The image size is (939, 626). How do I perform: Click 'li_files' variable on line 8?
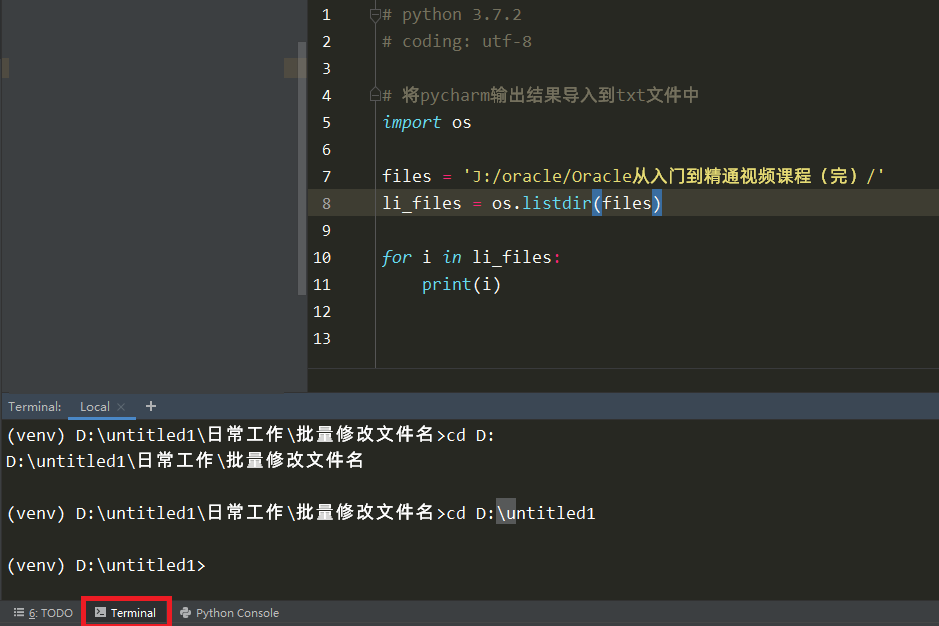click(422, 203)
